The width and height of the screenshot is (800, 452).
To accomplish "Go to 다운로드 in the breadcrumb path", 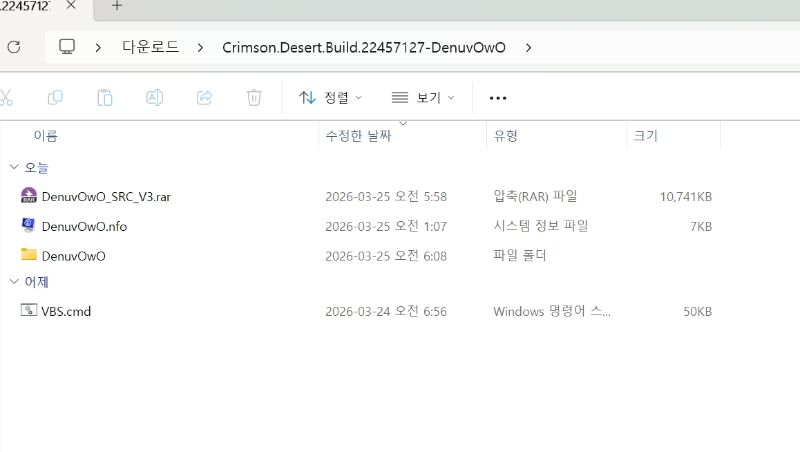I will [149, 47].
